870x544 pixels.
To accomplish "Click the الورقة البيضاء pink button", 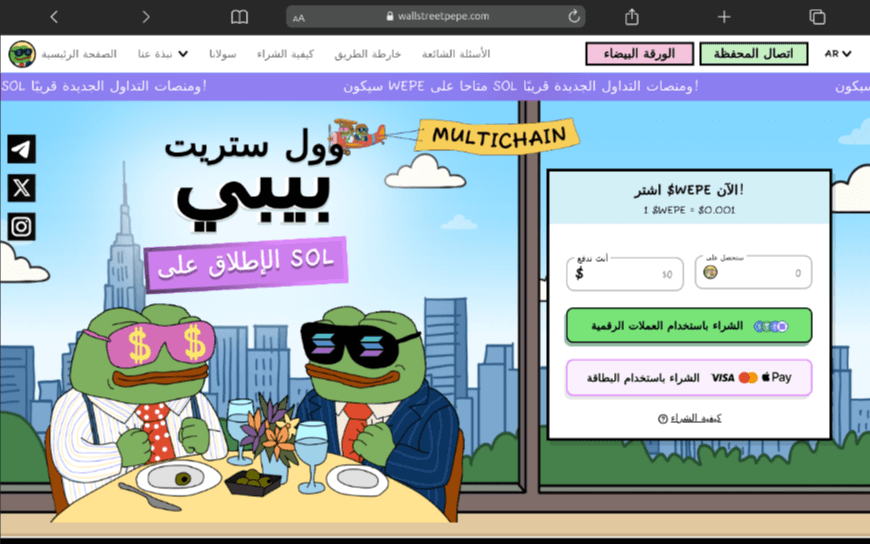I will click(x=638, y=54).
